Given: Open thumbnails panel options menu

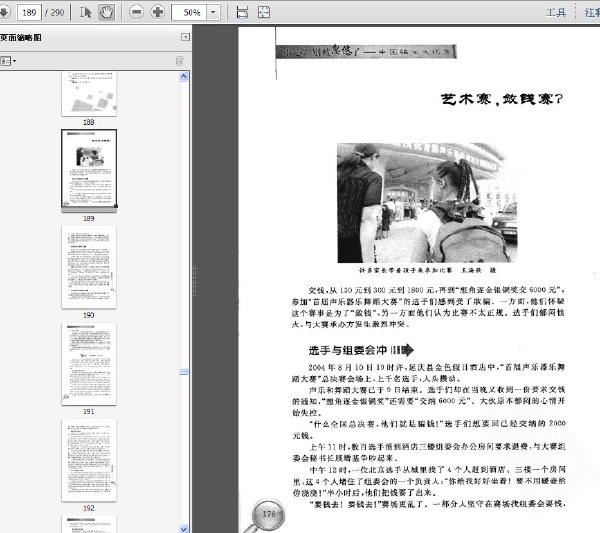Looking at the screenshot, I should pos(8,61).
